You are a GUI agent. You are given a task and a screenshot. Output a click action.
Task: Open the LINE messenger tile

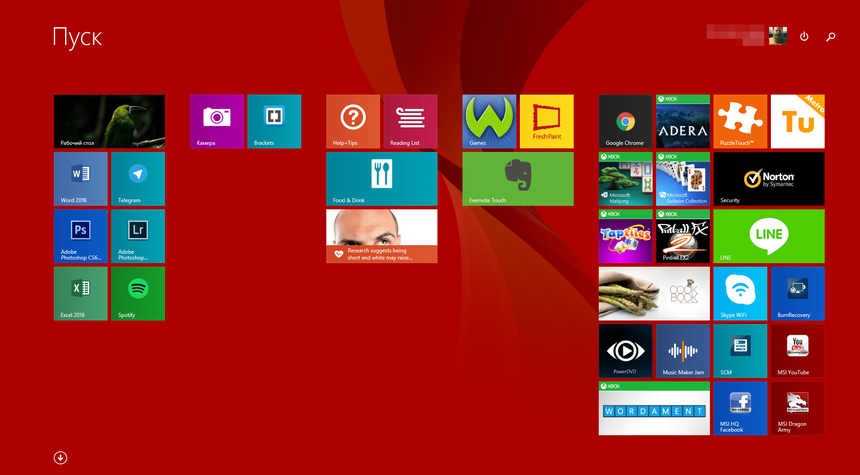(x=769, y=236)
